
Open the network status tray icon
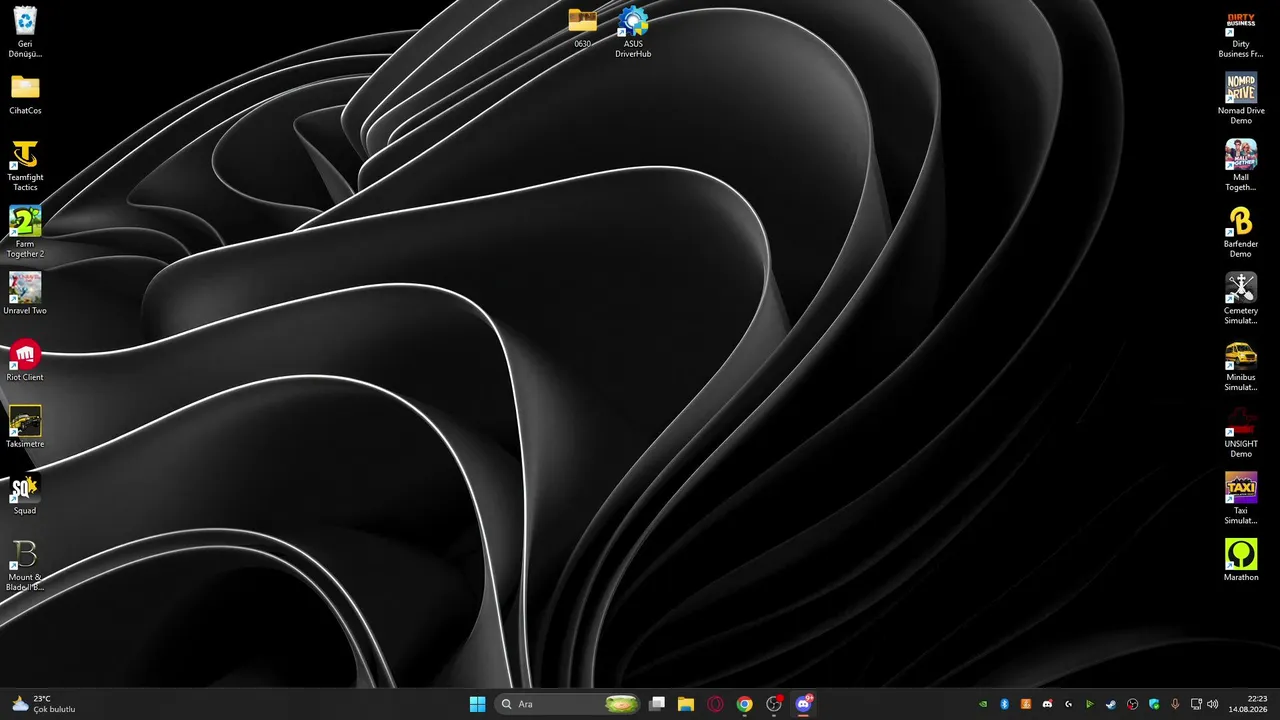coord(1196,704)
